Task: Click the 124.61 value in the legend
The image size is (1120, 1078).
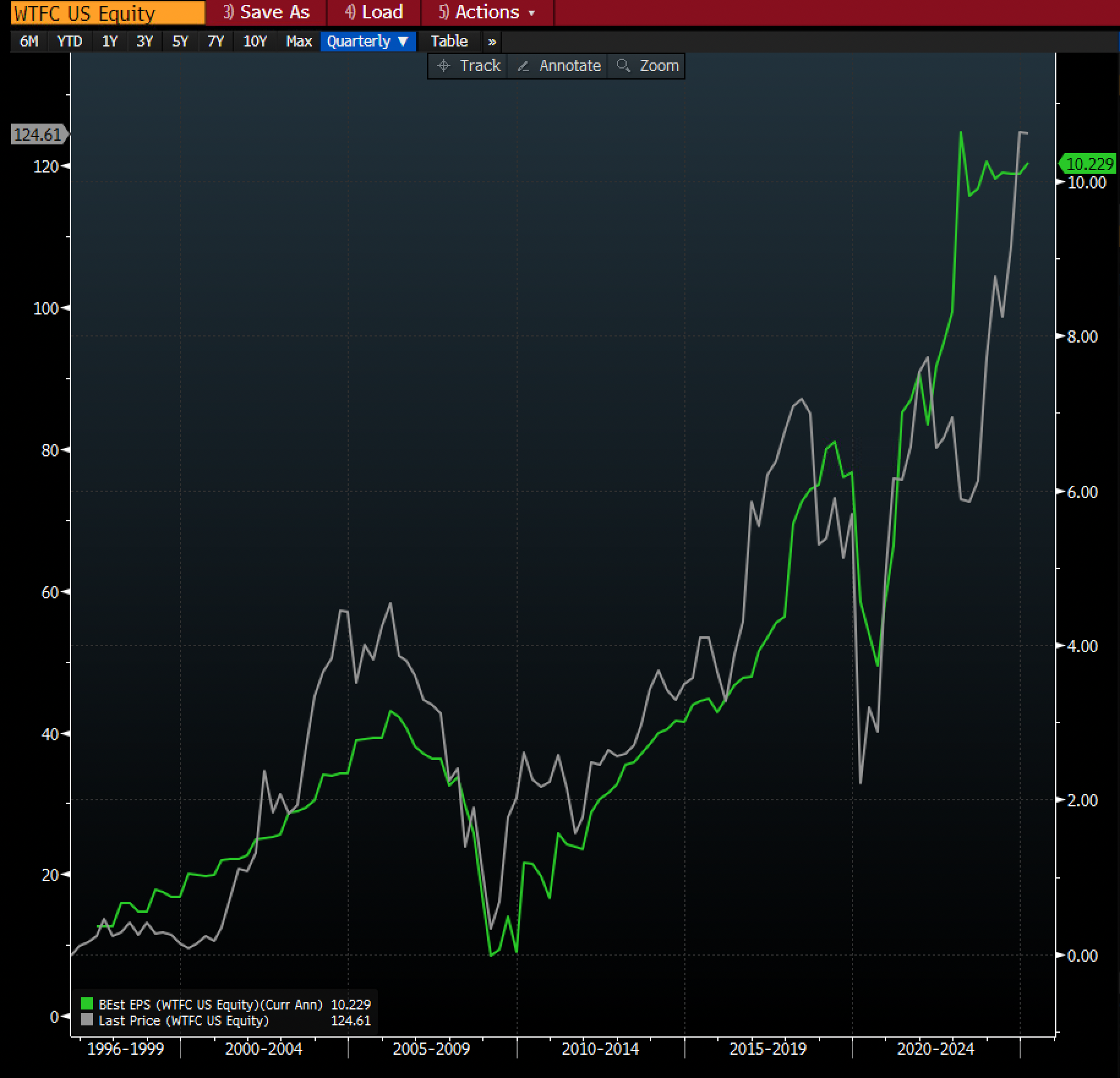Action: [x=351, y=1020]
